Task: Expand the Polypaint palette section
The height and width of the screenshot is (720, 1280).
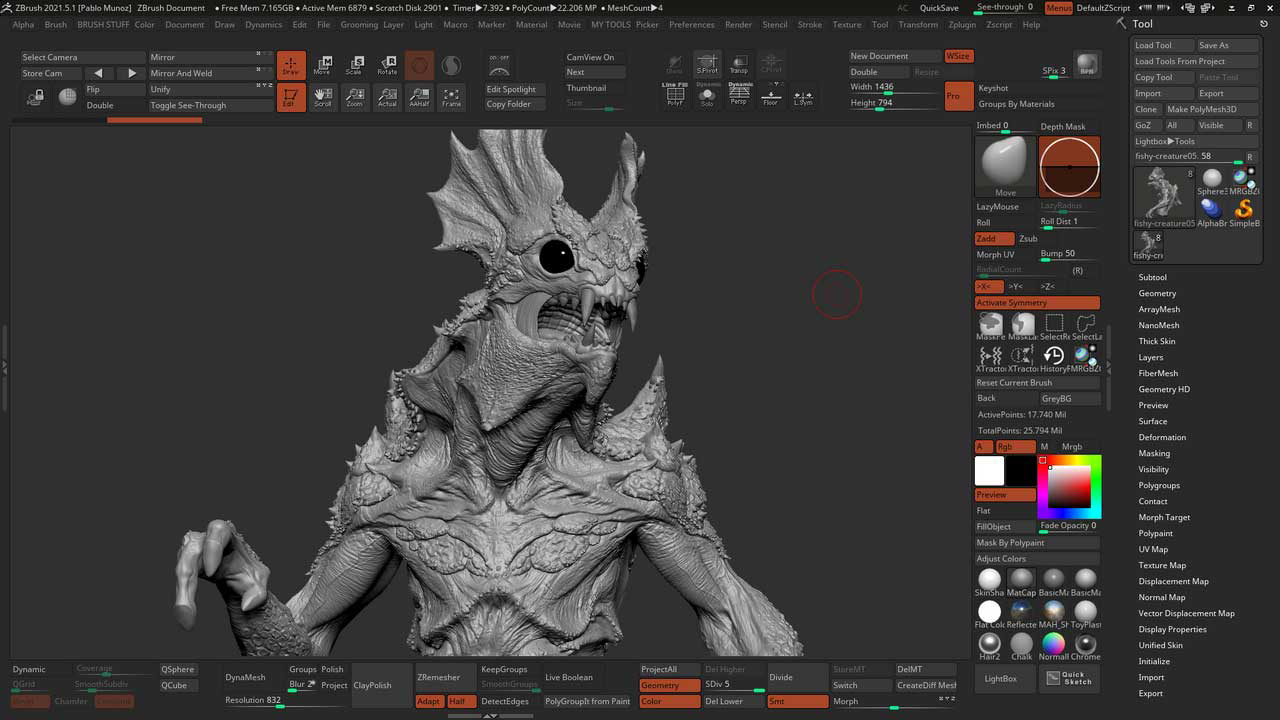Action: (x=1156, y=533)
